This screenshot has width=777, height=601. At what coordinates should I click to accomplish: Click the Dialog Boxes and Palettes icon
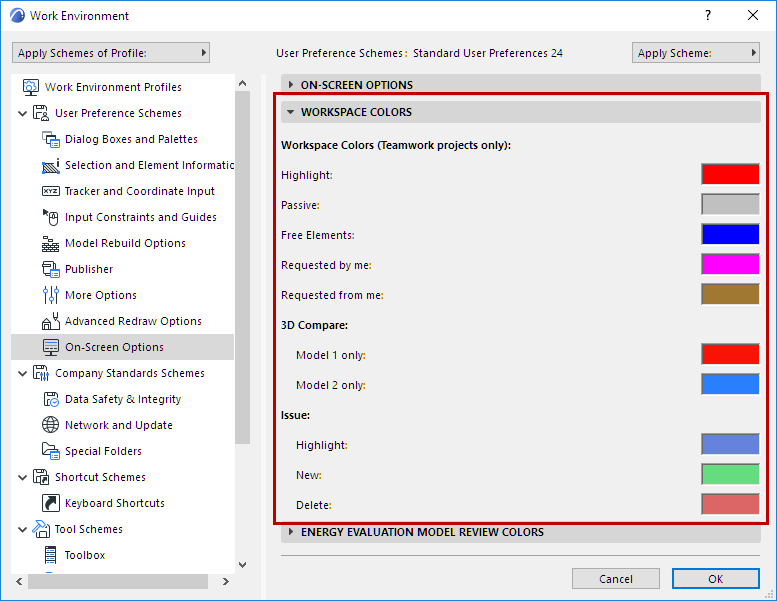click(51, 139)
